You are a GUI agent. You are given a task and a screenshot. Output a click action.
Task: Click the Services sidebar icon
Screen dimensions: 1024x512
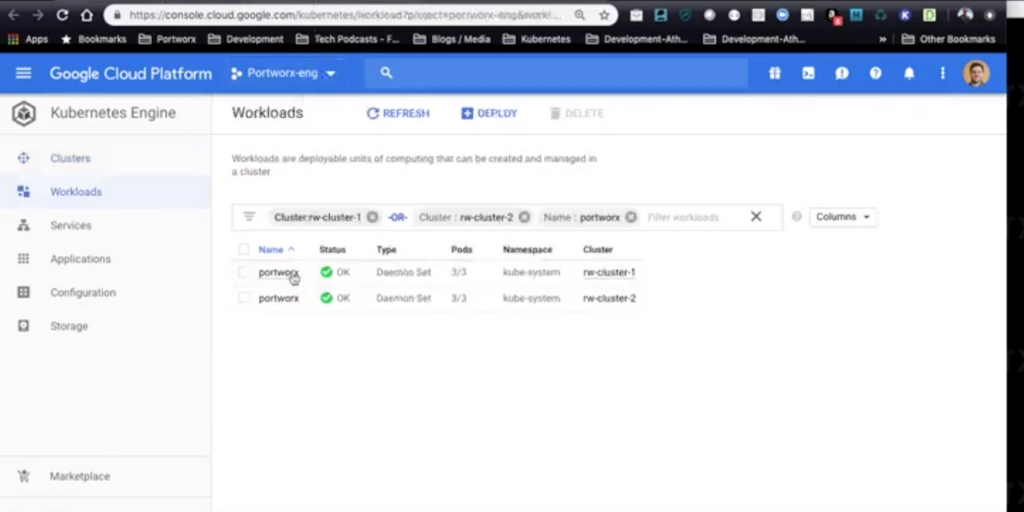(x=24, y=225)
